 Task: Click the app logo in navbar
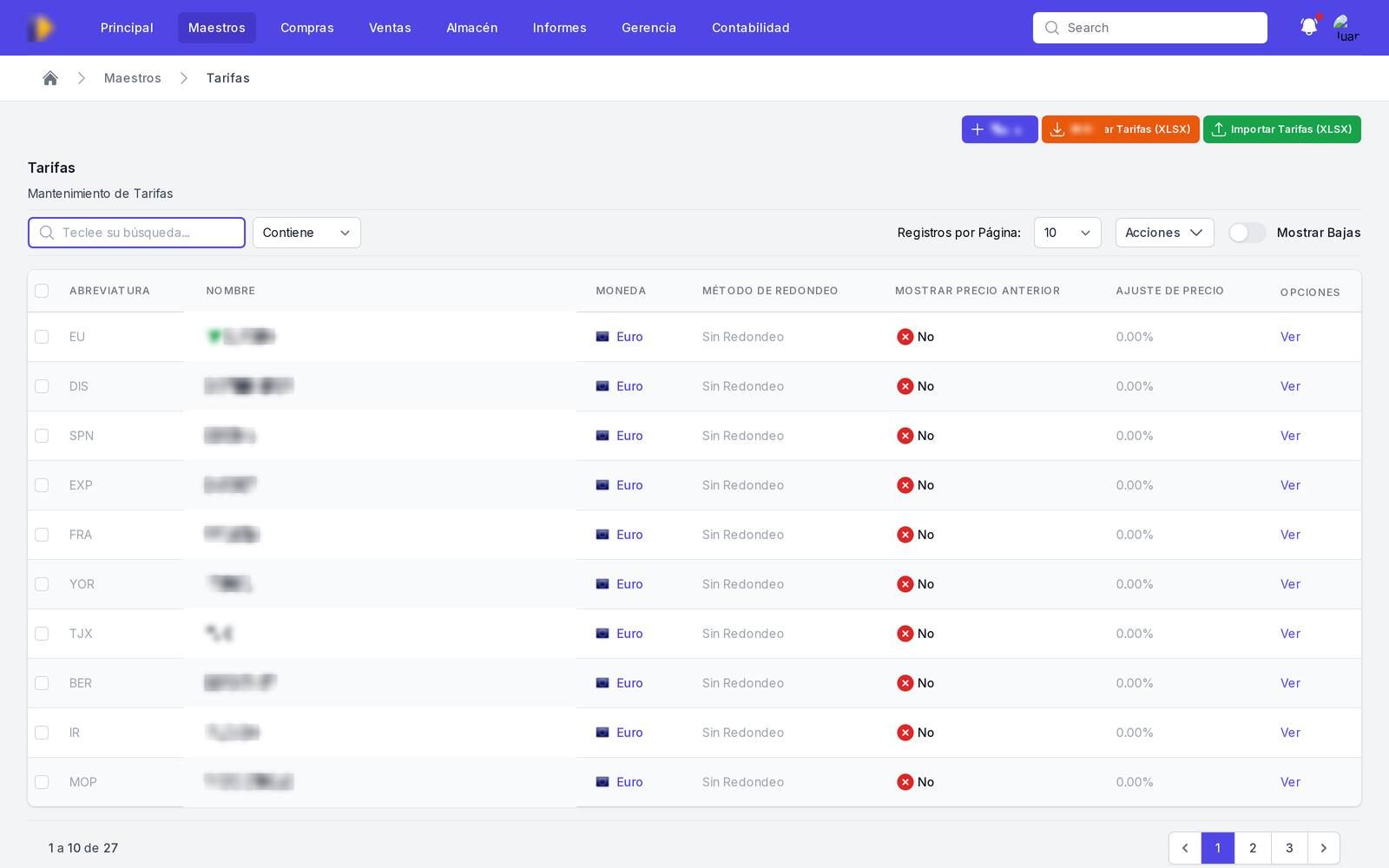pos(41,28)
